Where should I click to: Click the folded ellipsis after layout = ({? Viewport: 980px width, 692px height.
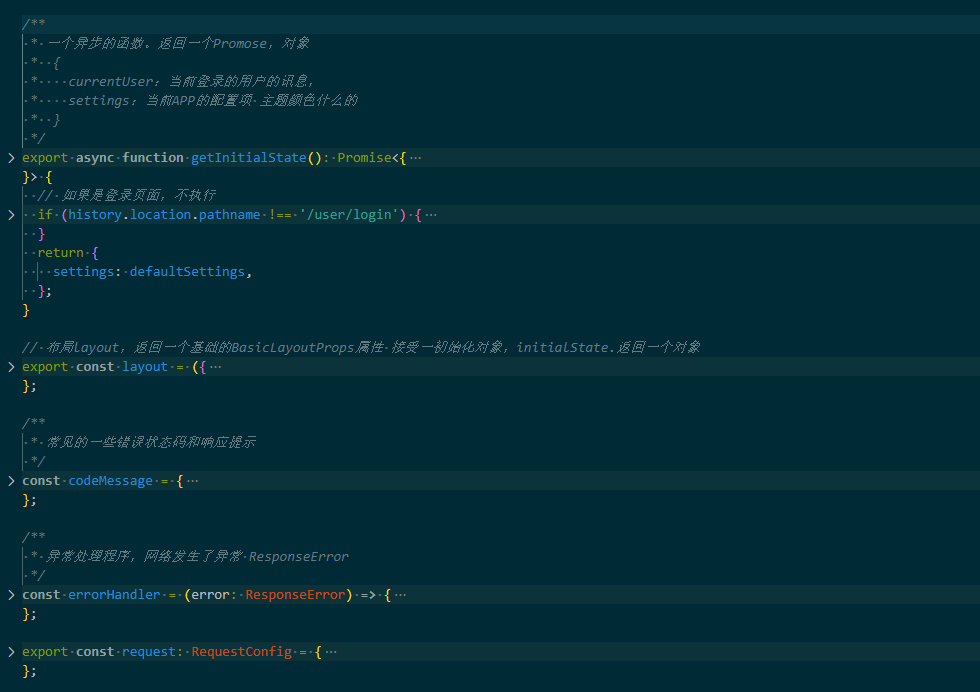coord(216,366)
